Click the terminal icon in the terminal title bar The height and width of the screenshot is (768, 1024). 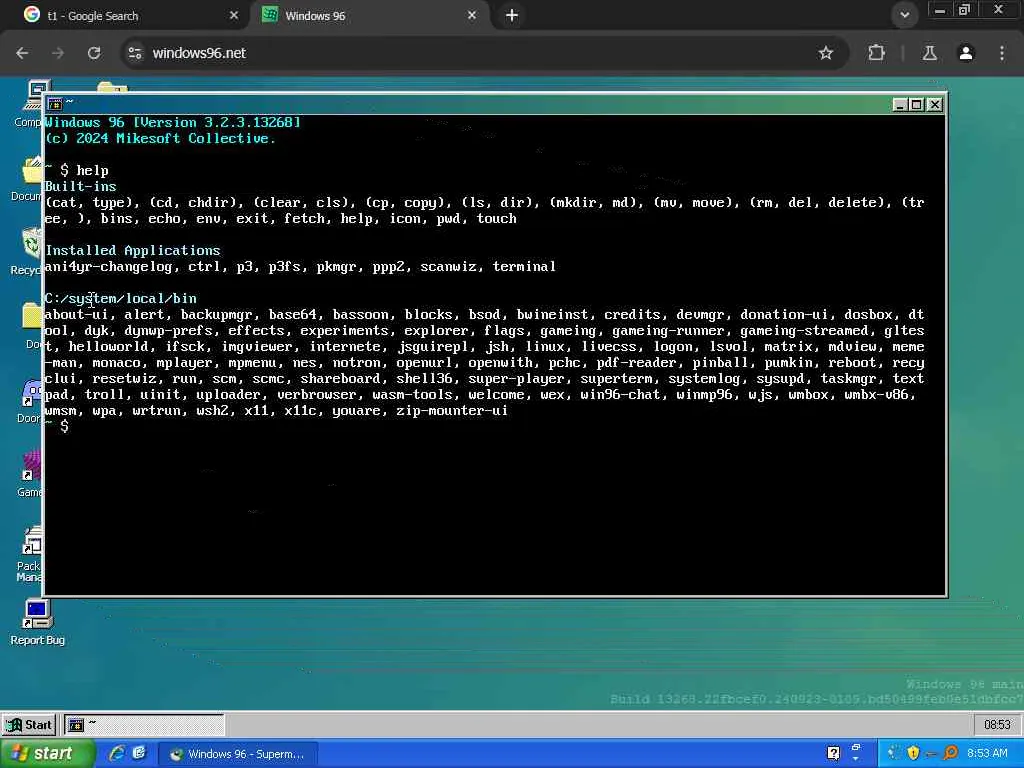tap(55, 104)
